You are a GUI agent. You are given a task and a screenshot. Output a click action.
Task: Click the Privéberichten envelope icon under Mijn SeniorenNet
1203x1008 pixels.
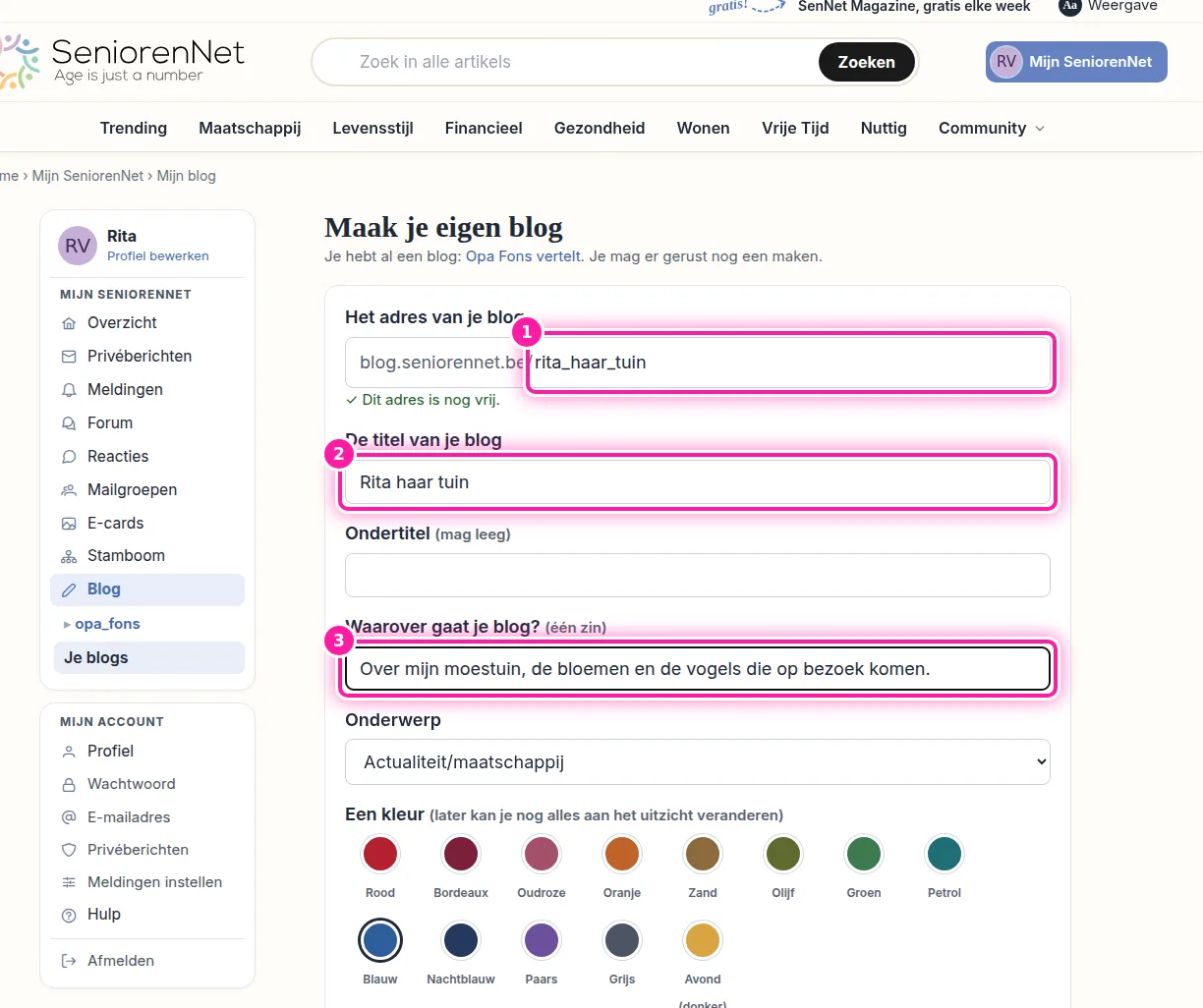click(x=69, y=357)
